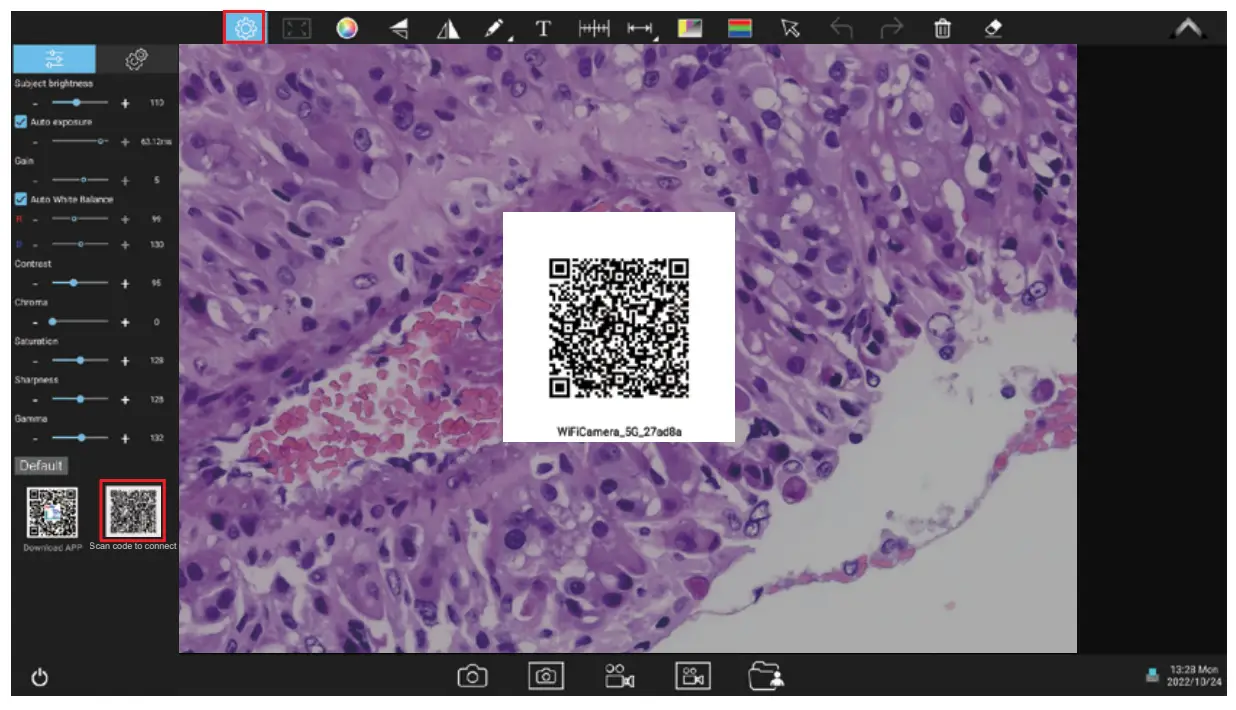Increase Chroma with plus button

point(126,322)
